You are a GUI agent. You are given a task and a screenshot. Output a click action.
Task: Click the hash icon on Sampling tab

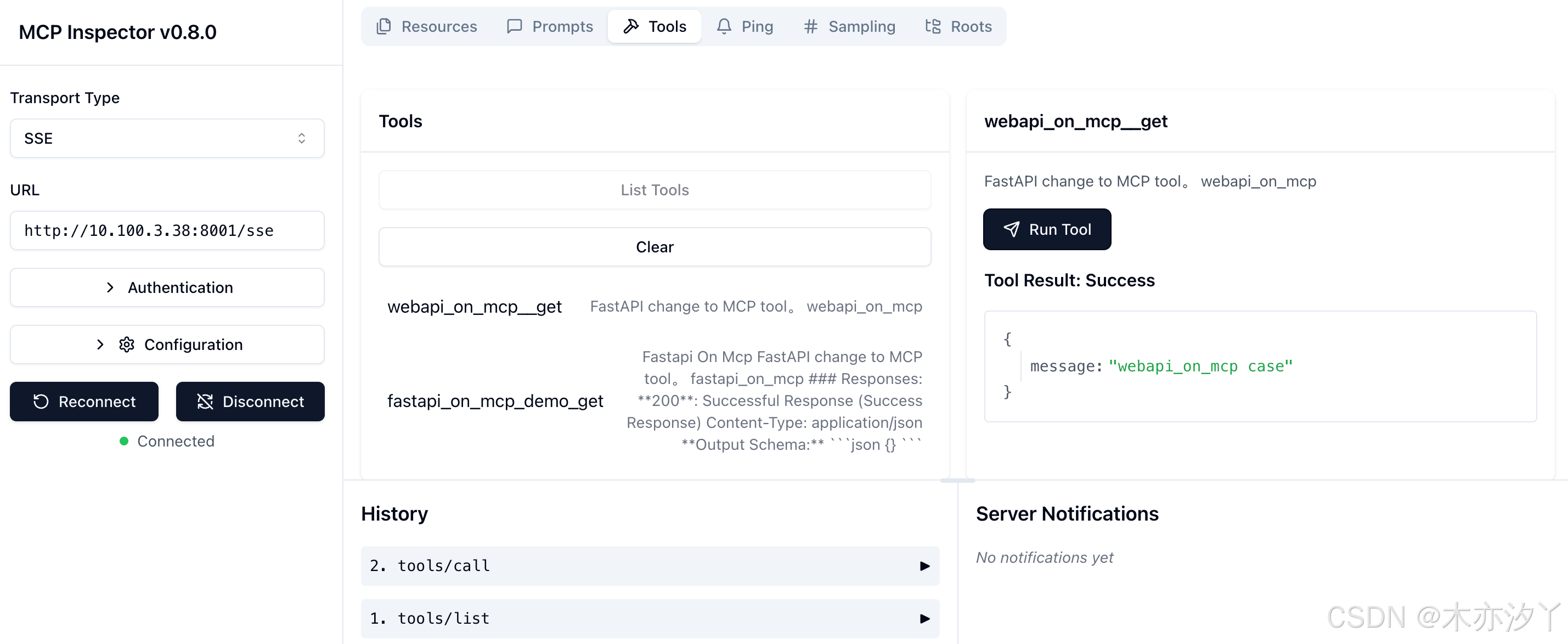[810, 27]
